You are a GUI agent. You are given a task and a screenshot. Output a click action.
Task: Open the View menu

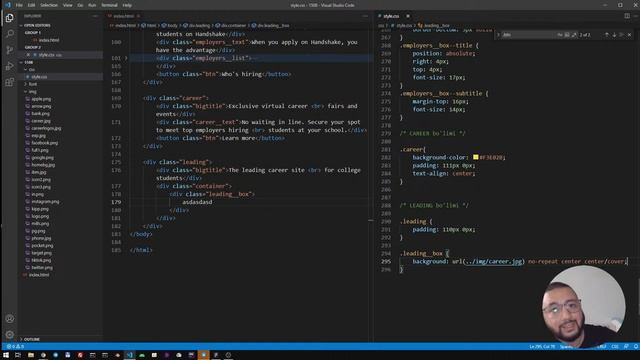[68, 5]
